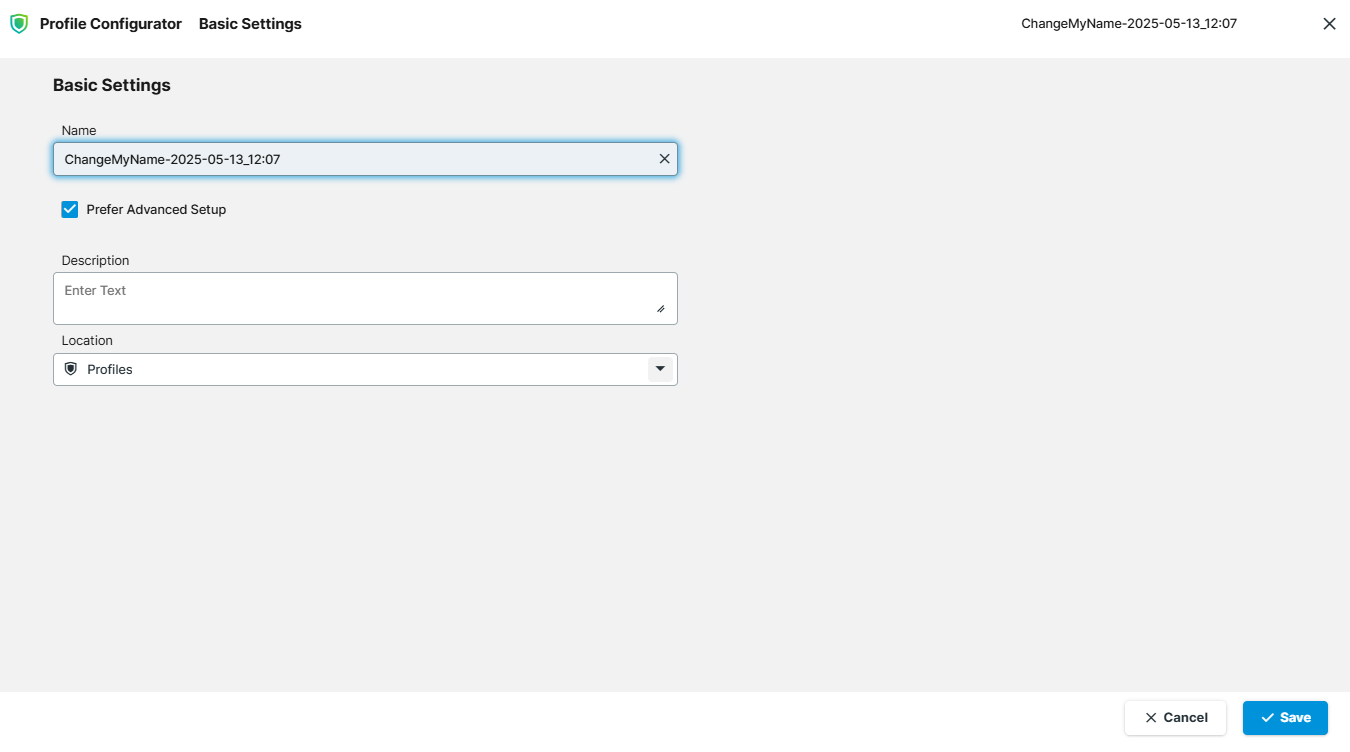Viewport: 1350px width, 752px height.
Task: Expand the Location dropdown arrow
Action: [659, 369]
